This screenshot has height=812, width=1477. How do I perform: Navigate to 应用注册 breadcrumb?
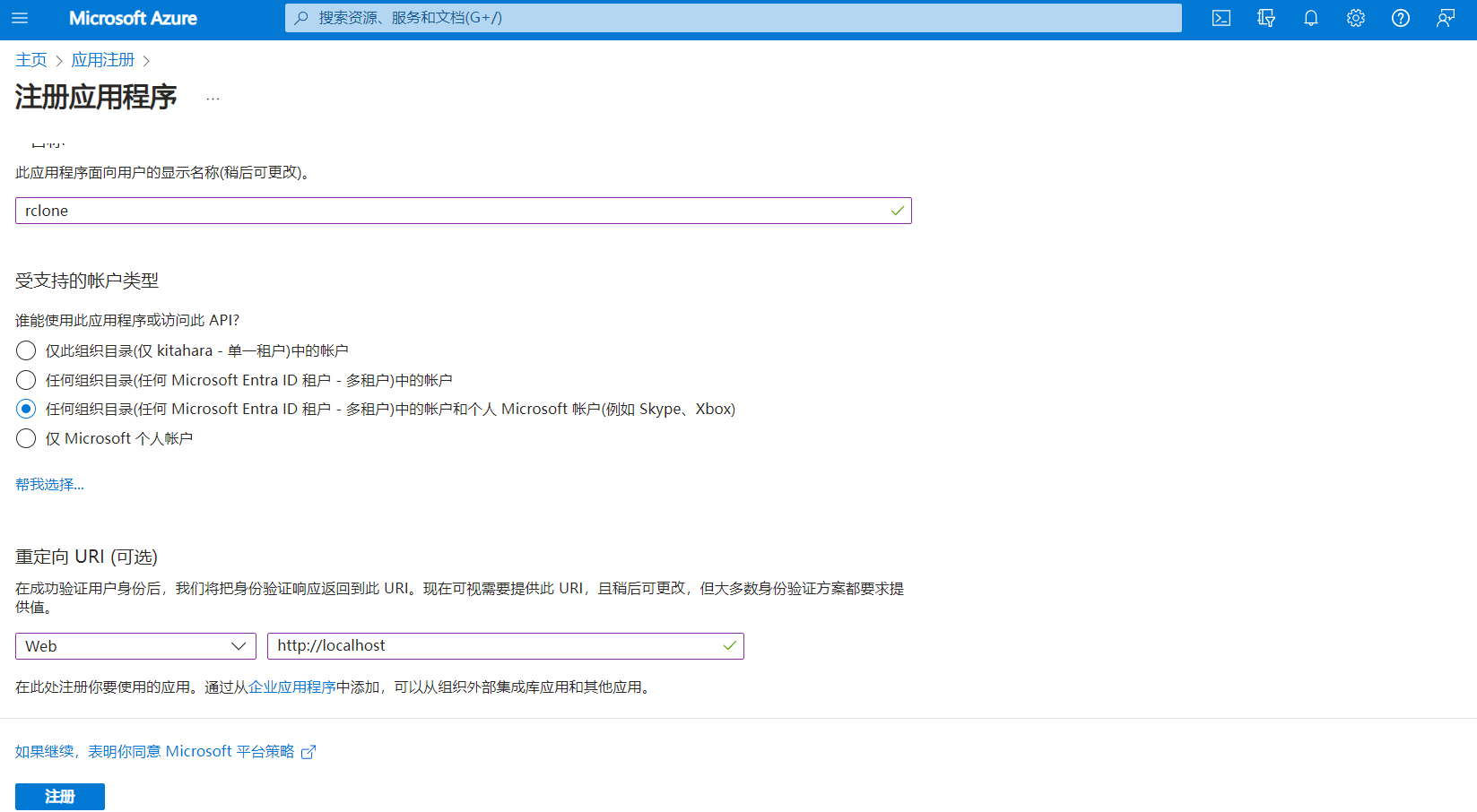[x=102, y=60]
